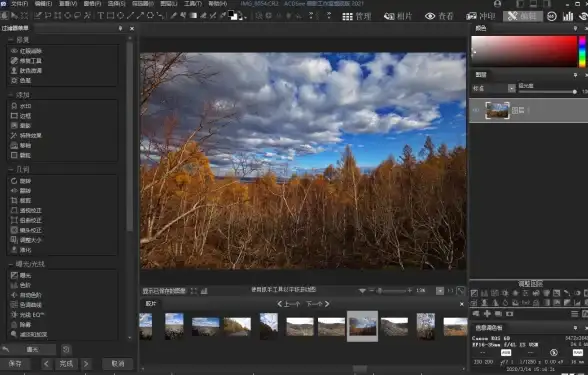Select the Text tool in the toolbar
Viewport: 588px width, 375px height.
click(x=100, y=16)
